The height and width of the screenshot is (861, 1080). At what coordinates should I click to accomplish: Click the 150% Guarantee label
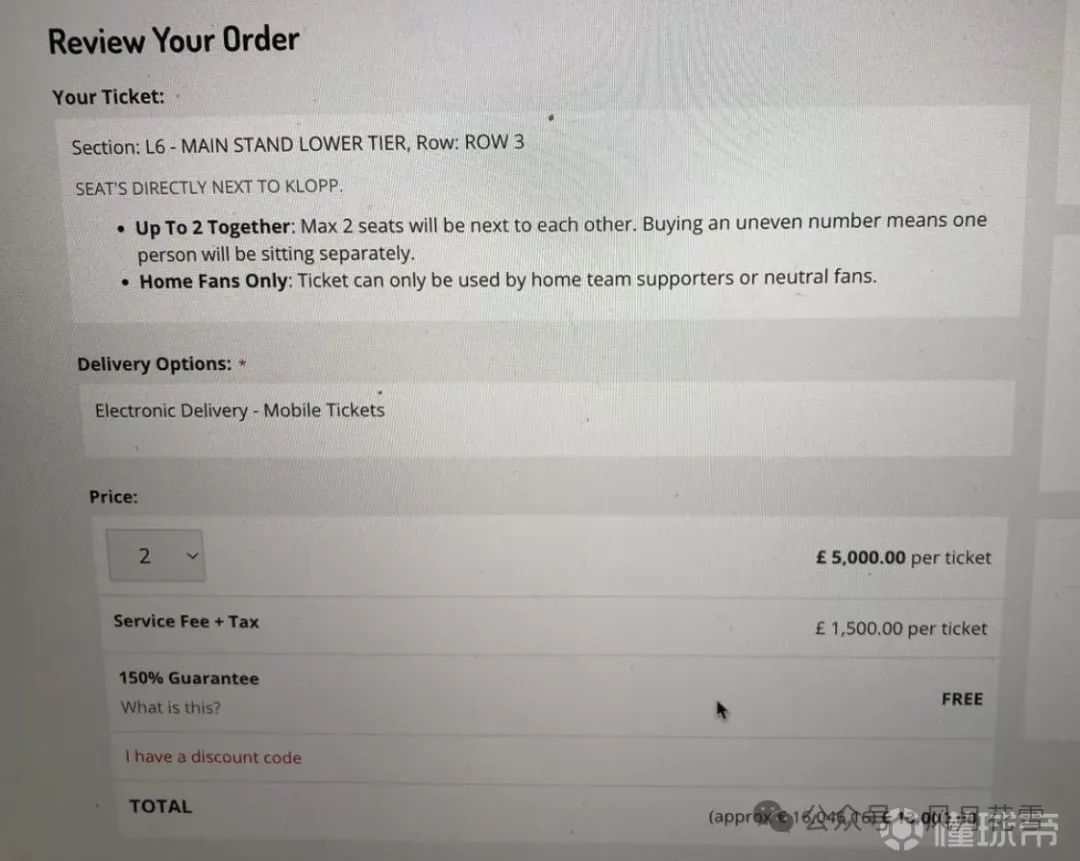[189, 678]
